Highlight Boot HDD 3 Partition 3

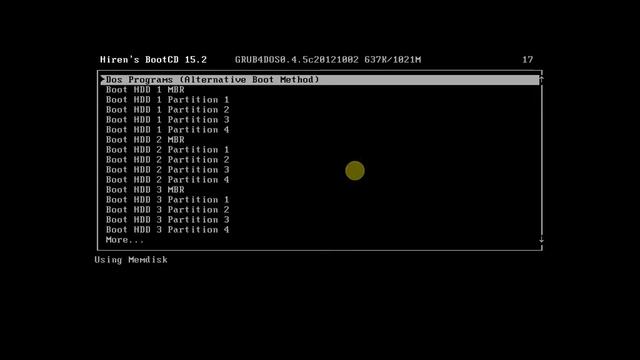pyautogui.click(x=167, y=220)
